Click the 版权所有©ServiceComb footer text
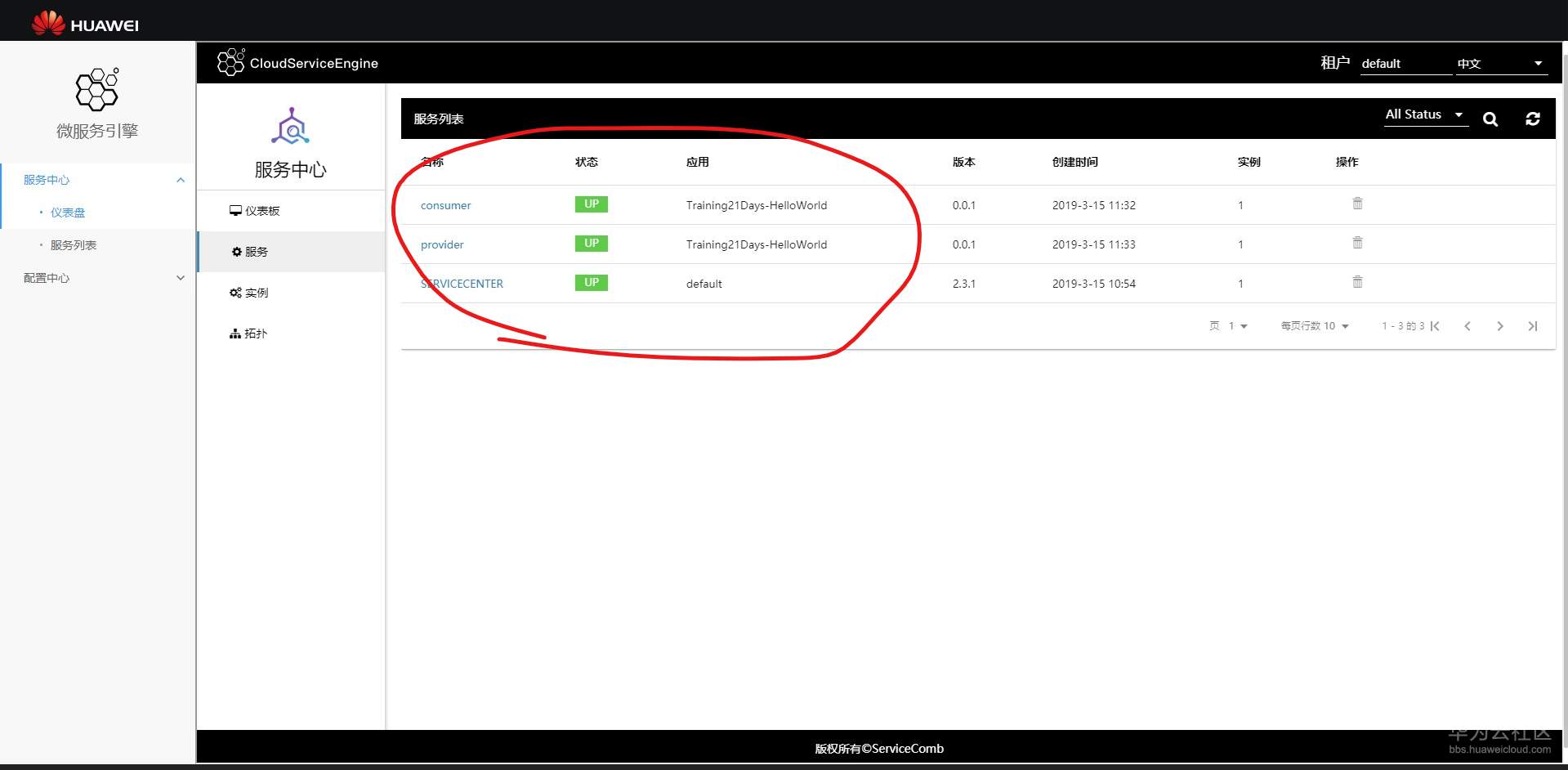This screenshot has width=1568, height=770. point(879,749)
